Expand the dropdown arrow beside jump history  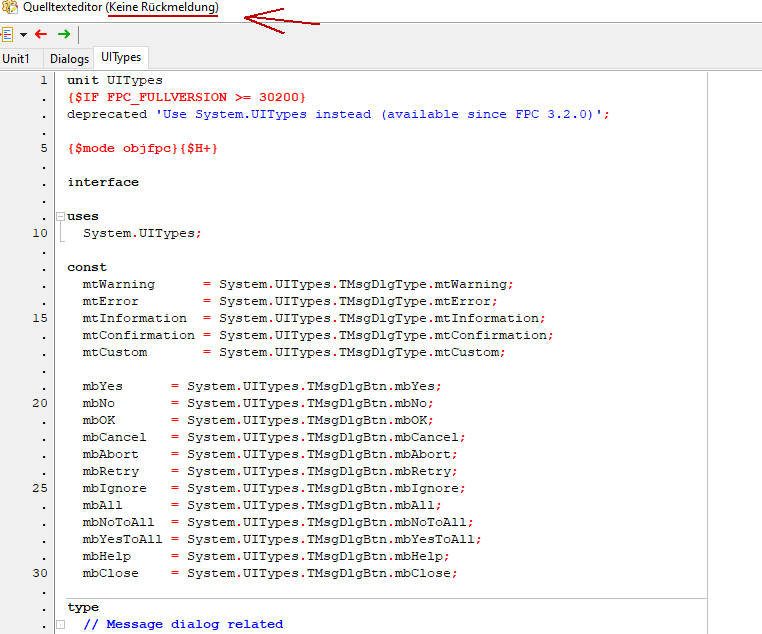coord(23,35)
